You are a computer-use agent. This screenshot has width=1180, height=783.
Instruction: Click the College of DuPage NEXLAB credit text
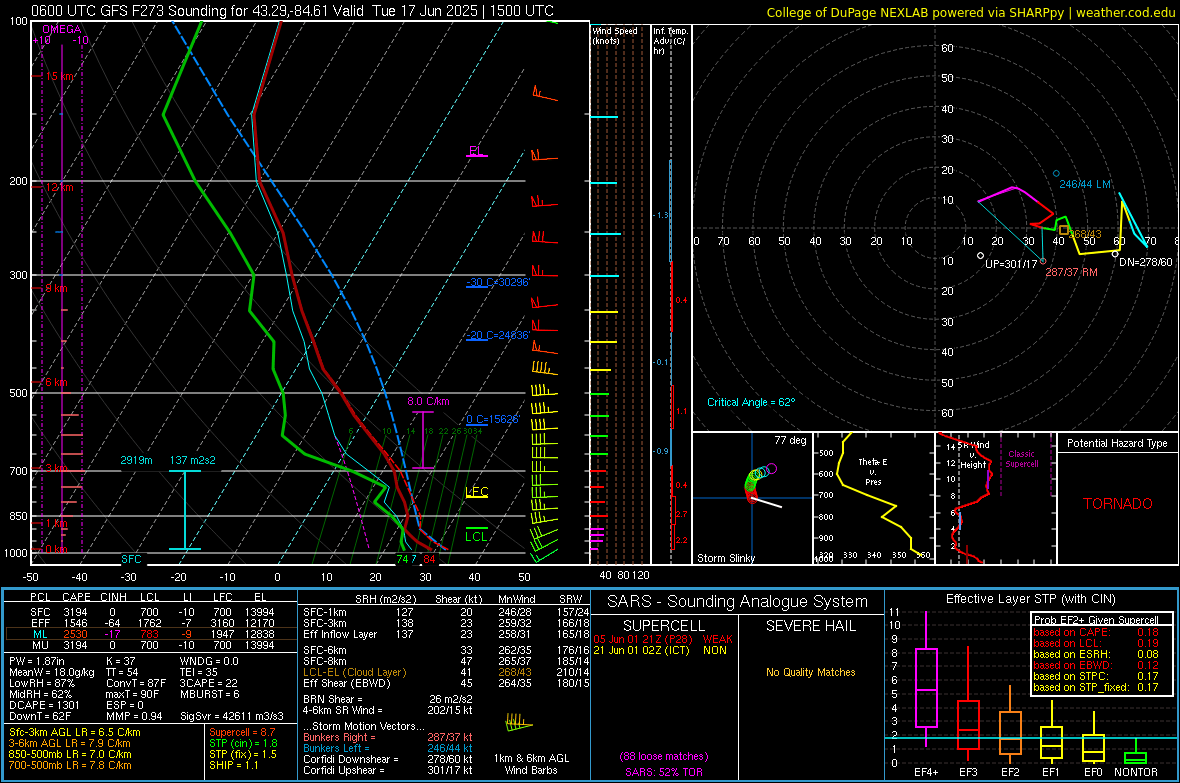click(x=970, y=12)
